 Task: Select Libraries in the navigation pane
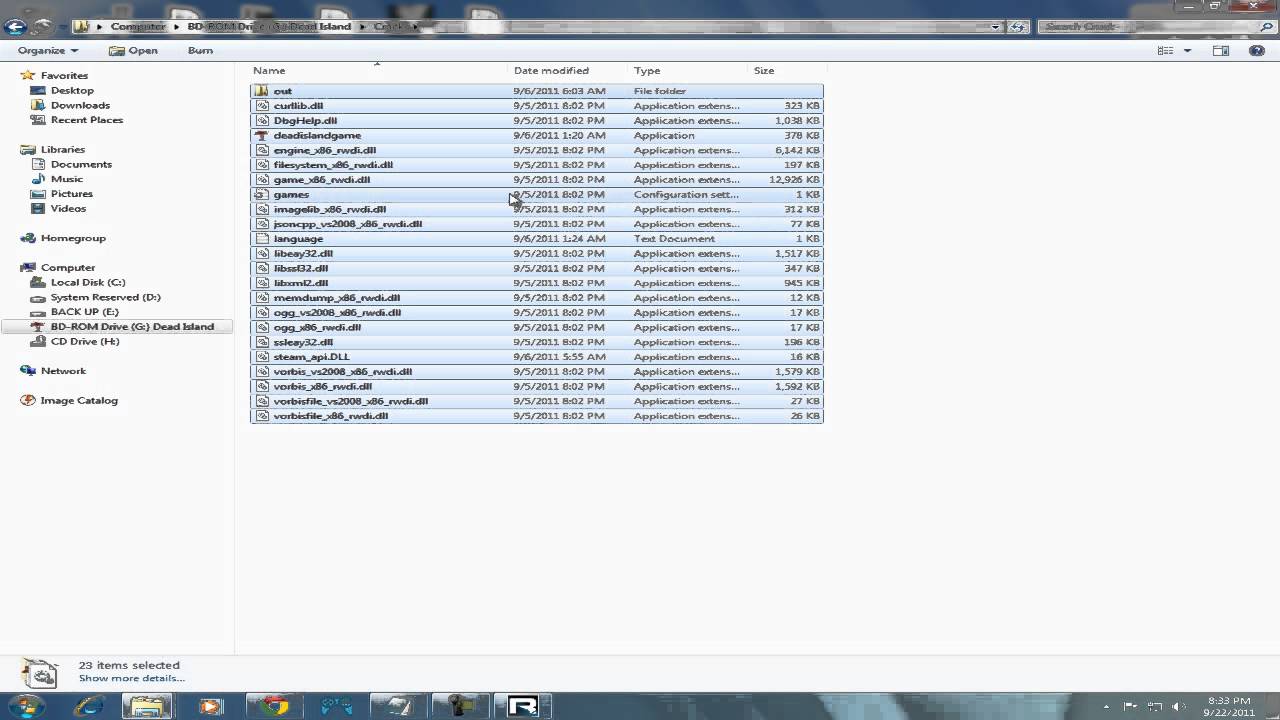[63, 149]
